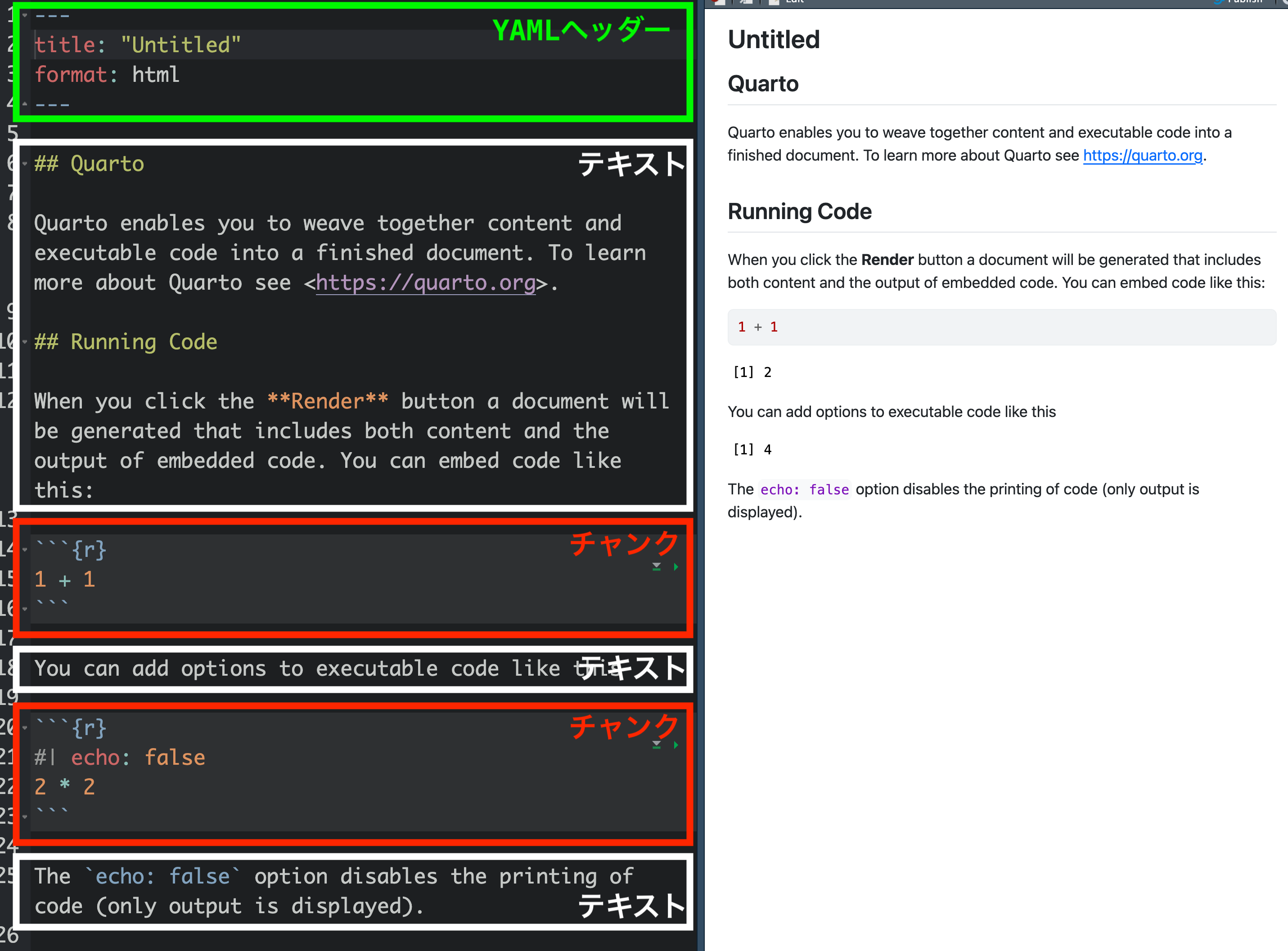Click the 'echo: false' inline code in the preview
The width and height of the screenshot is (1288, 951).
804,489
